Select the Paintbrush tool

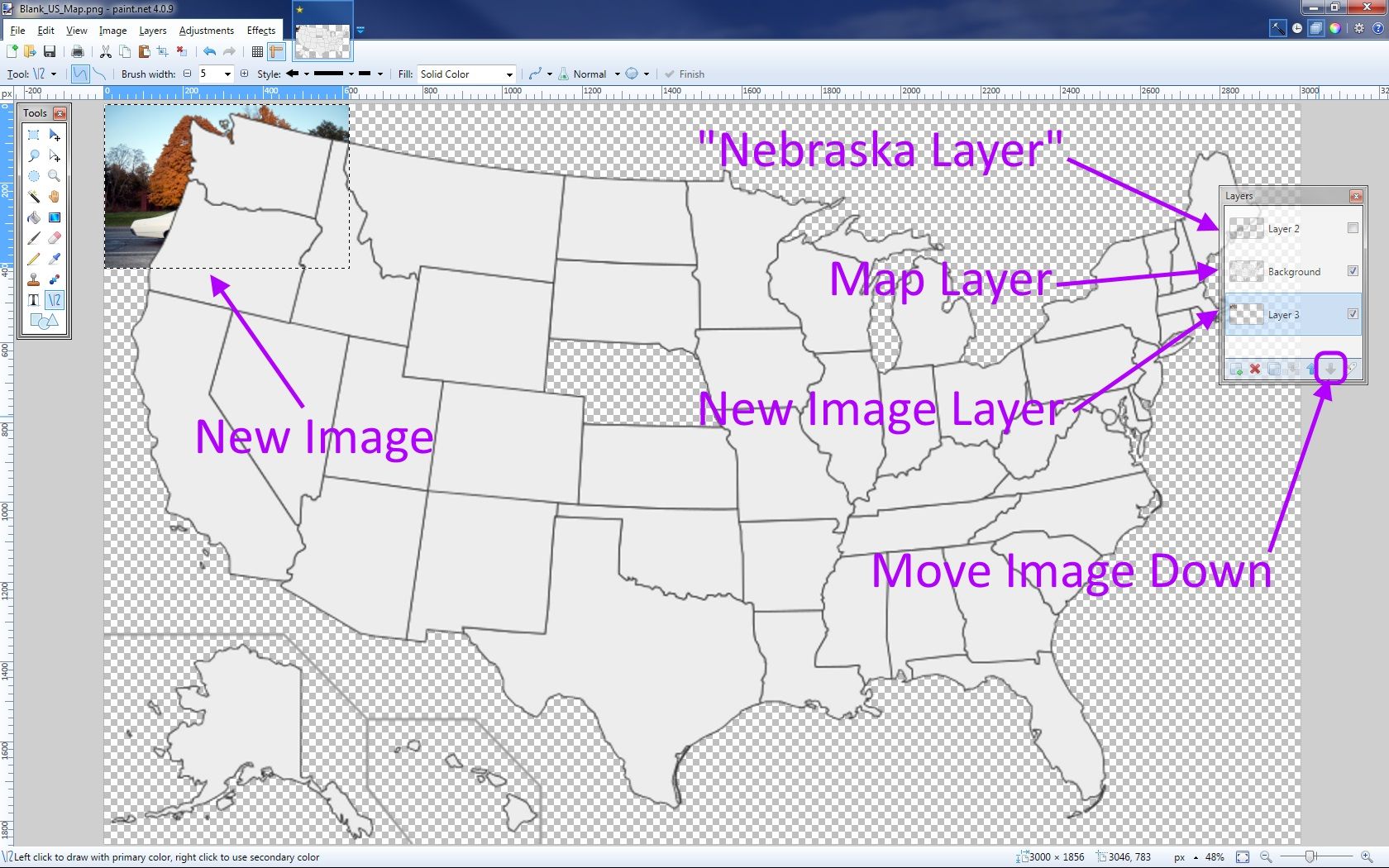[x=34, y=237]
